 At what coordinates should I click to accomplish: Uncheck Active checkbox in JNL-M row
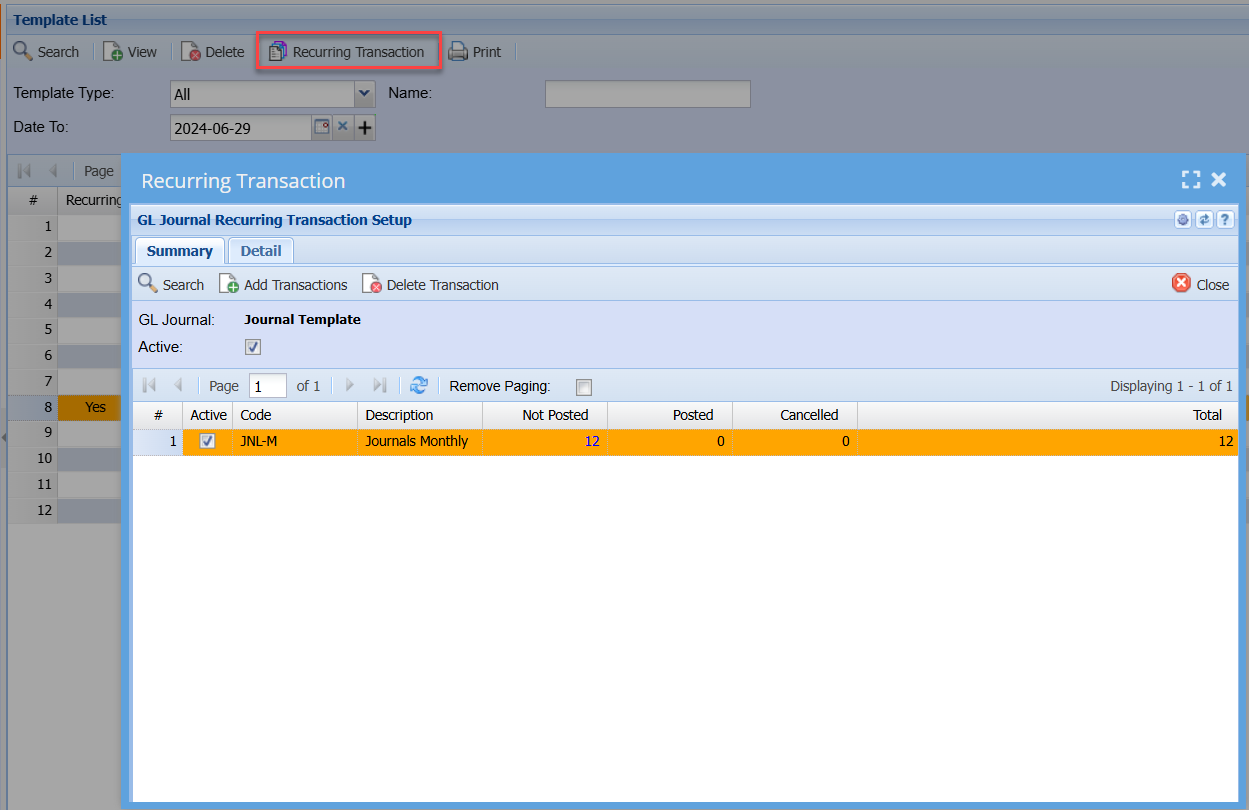tap(208, 441)
